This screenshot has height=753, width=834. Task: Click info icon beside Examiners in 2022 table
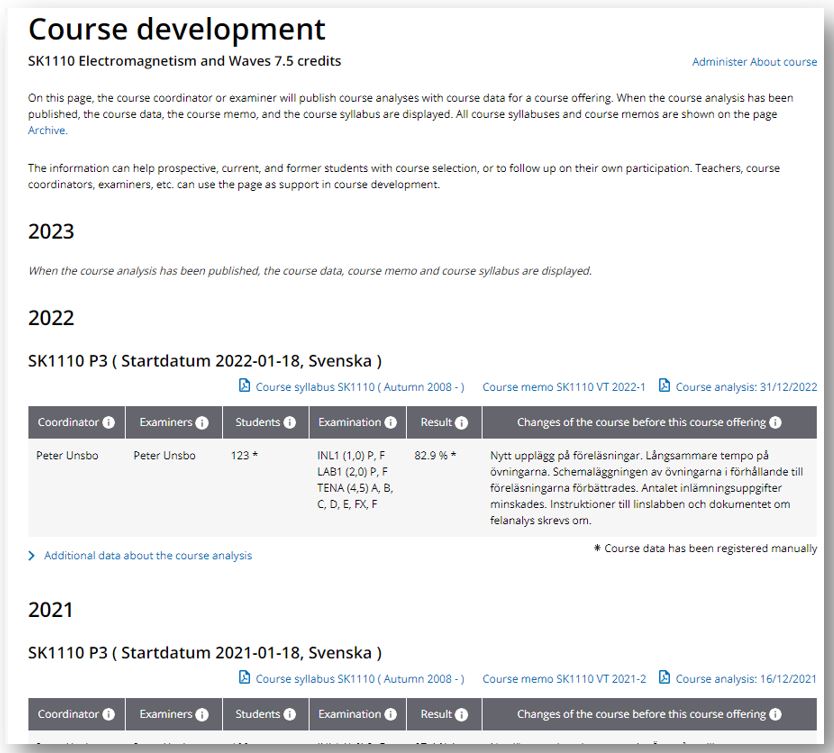(202, 423)
